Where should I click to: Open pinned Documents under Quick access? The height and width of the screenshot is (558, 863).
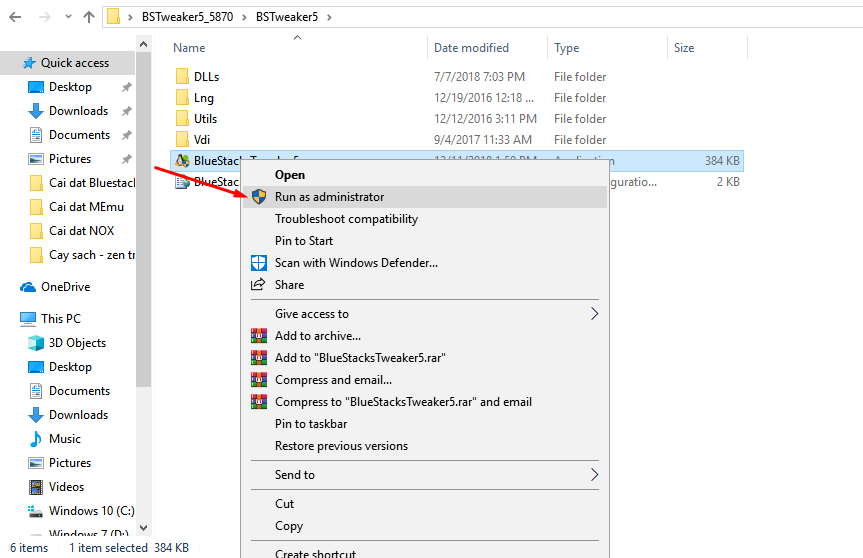click(x=79, y=135)
